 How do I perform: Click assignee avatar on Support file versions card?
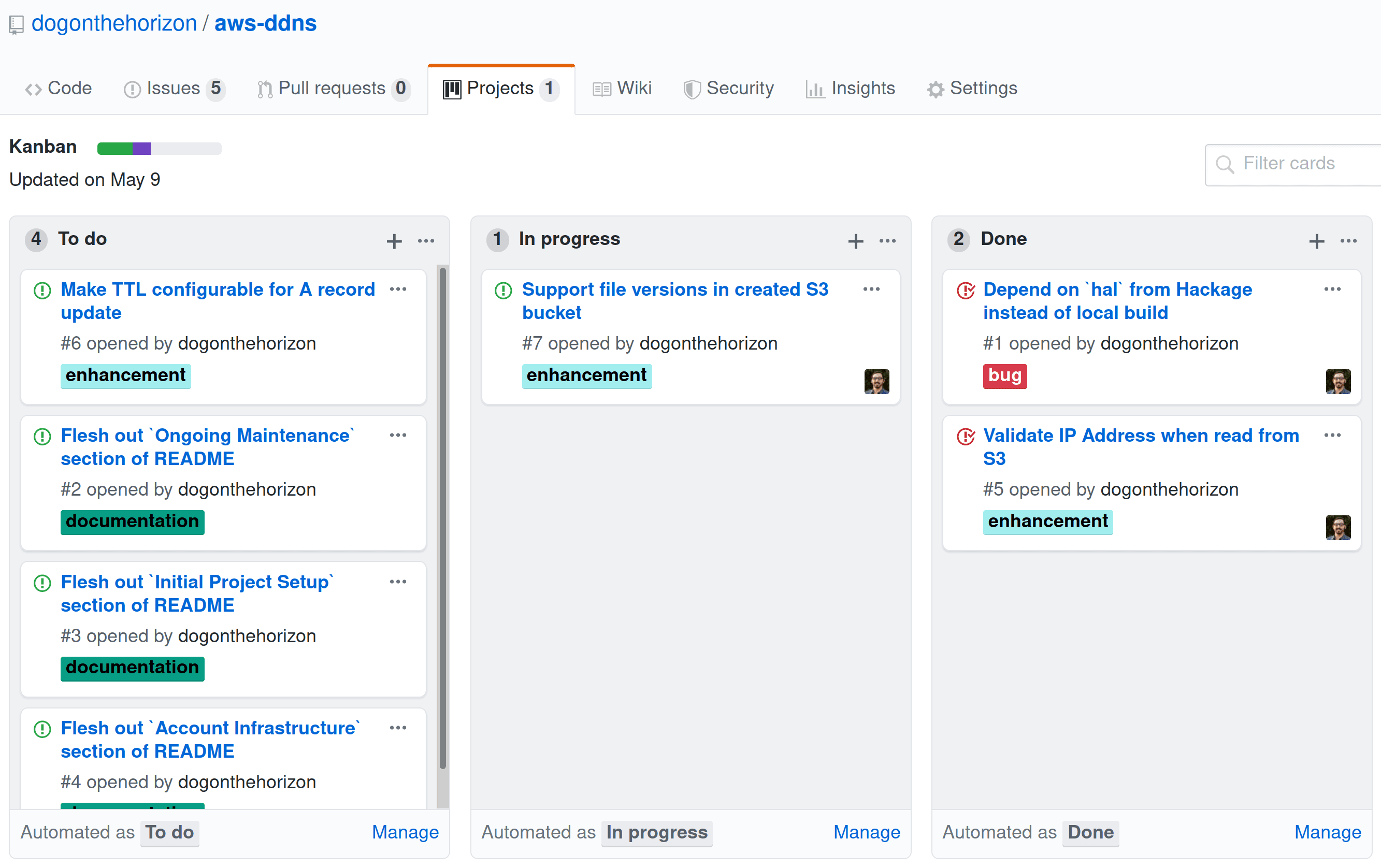point(876,381)
